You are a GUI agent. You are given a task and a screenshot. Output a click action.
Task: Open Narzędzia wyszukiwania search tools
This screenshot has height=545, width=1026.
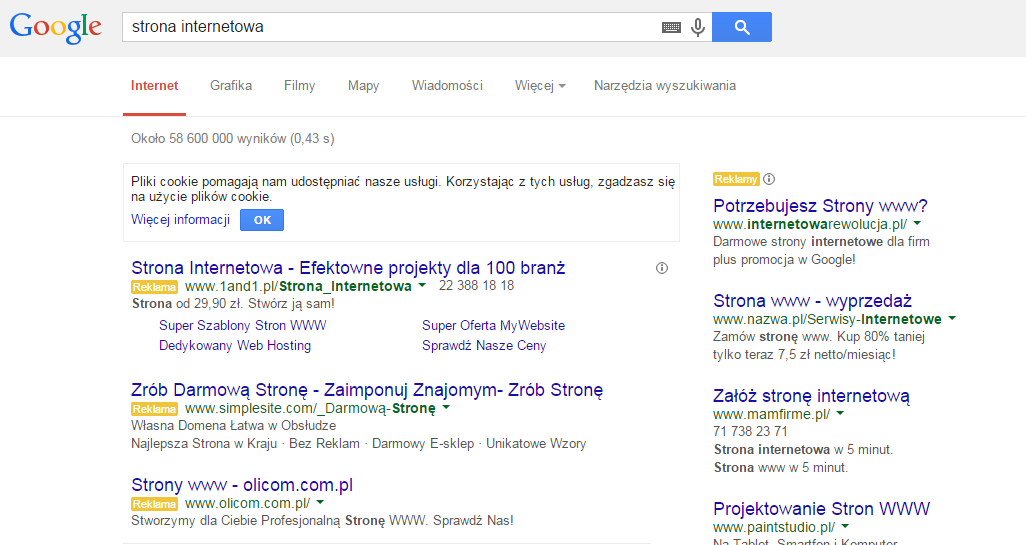pyautogui.click(x=664, y=86)
